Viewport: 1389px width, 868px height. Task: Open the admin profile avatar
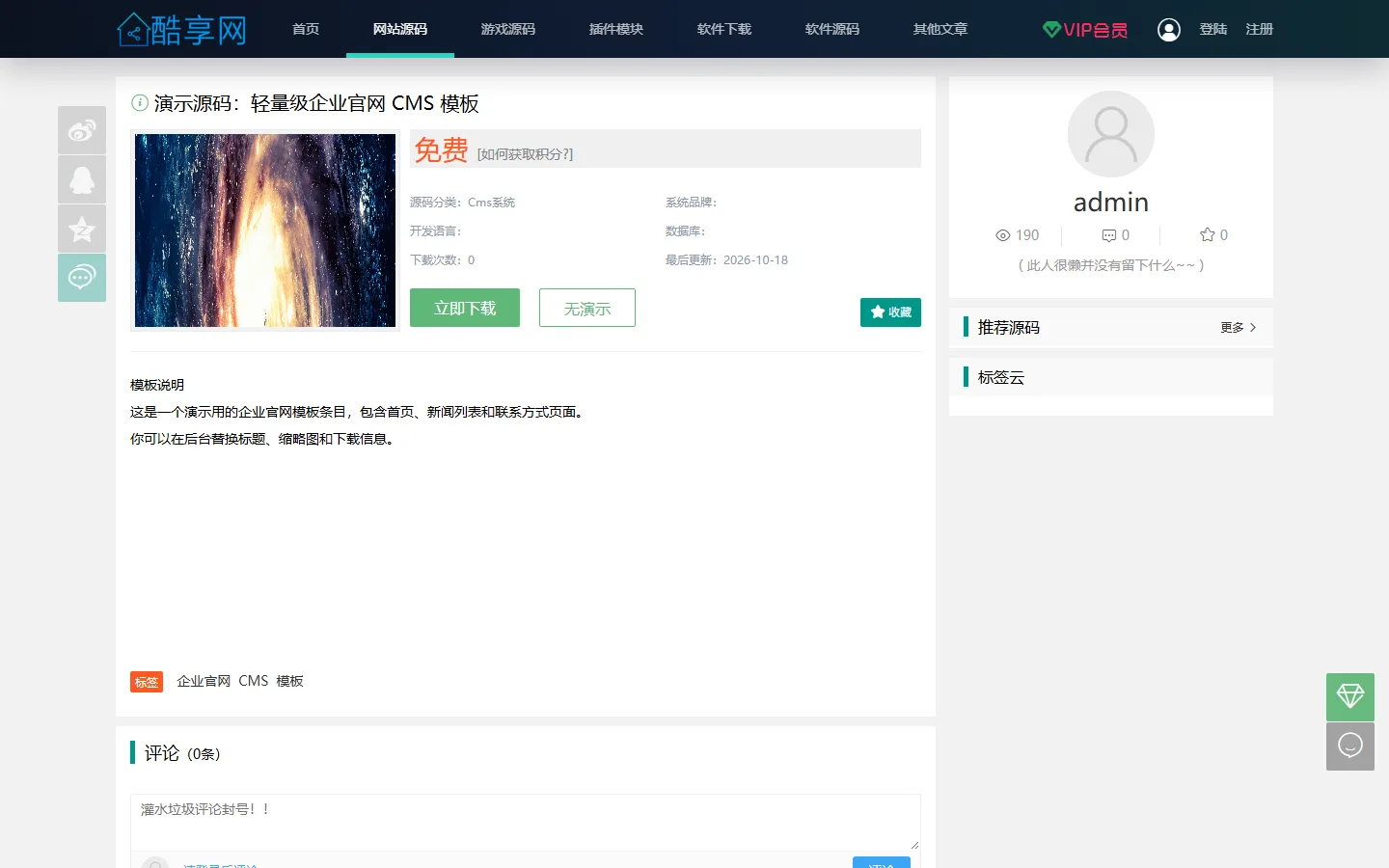point(1111,134)
